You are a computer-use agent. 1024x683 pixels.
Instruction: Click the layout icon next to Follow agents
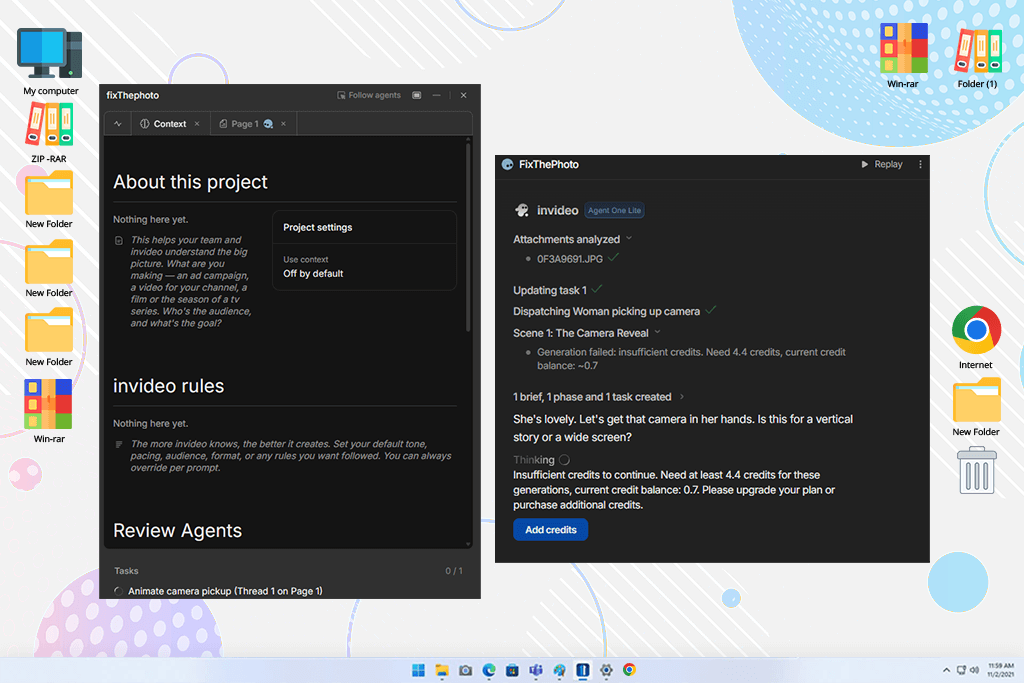[417, 95]
